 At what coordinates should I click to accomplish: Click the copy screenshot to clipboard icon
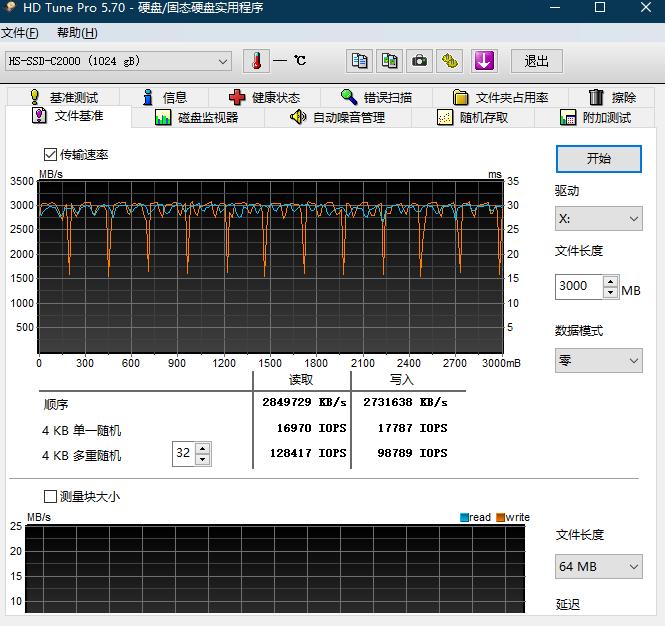coord(389,61)
